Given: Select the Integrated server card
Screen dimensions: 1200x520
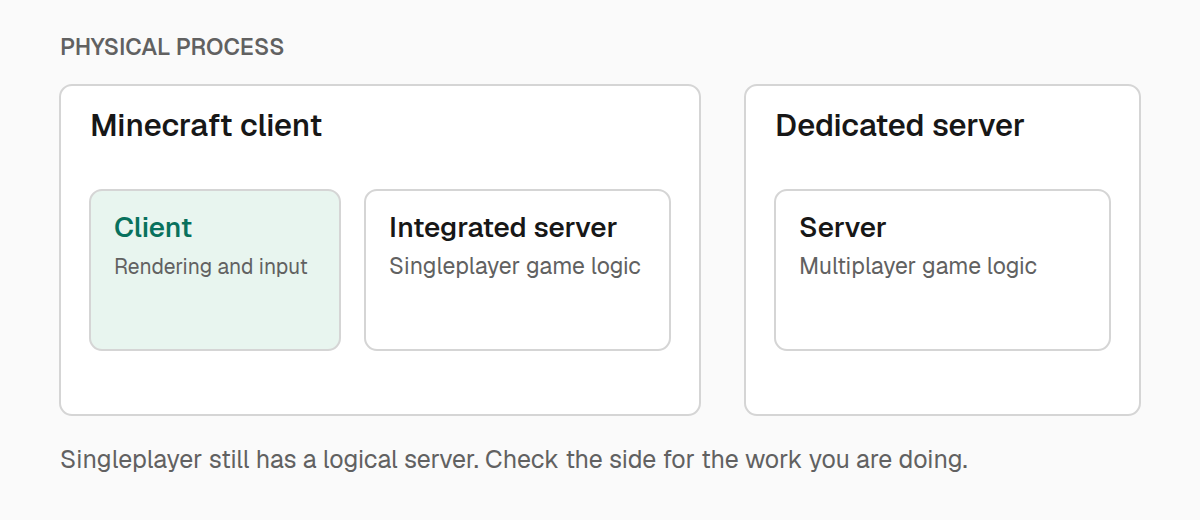Looking at the screenshot, I should [517, 270].
